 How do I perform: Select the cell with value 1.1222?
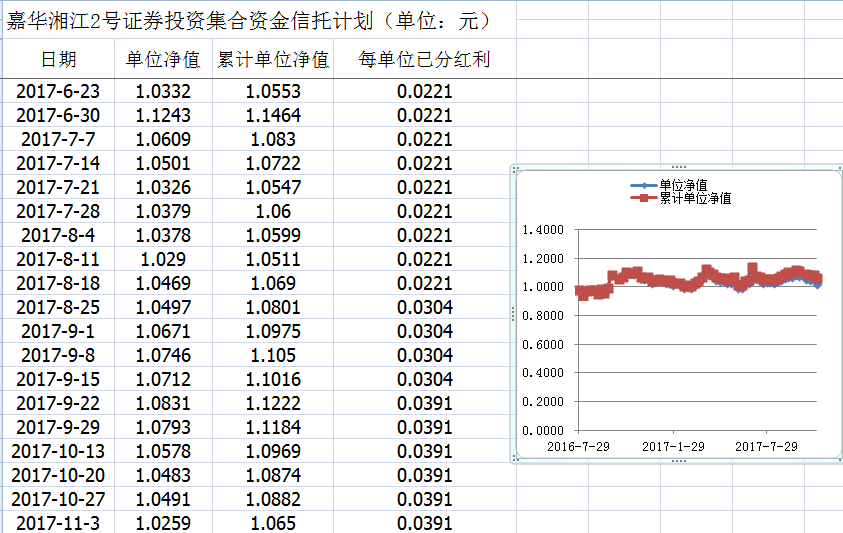coord(273,403)
